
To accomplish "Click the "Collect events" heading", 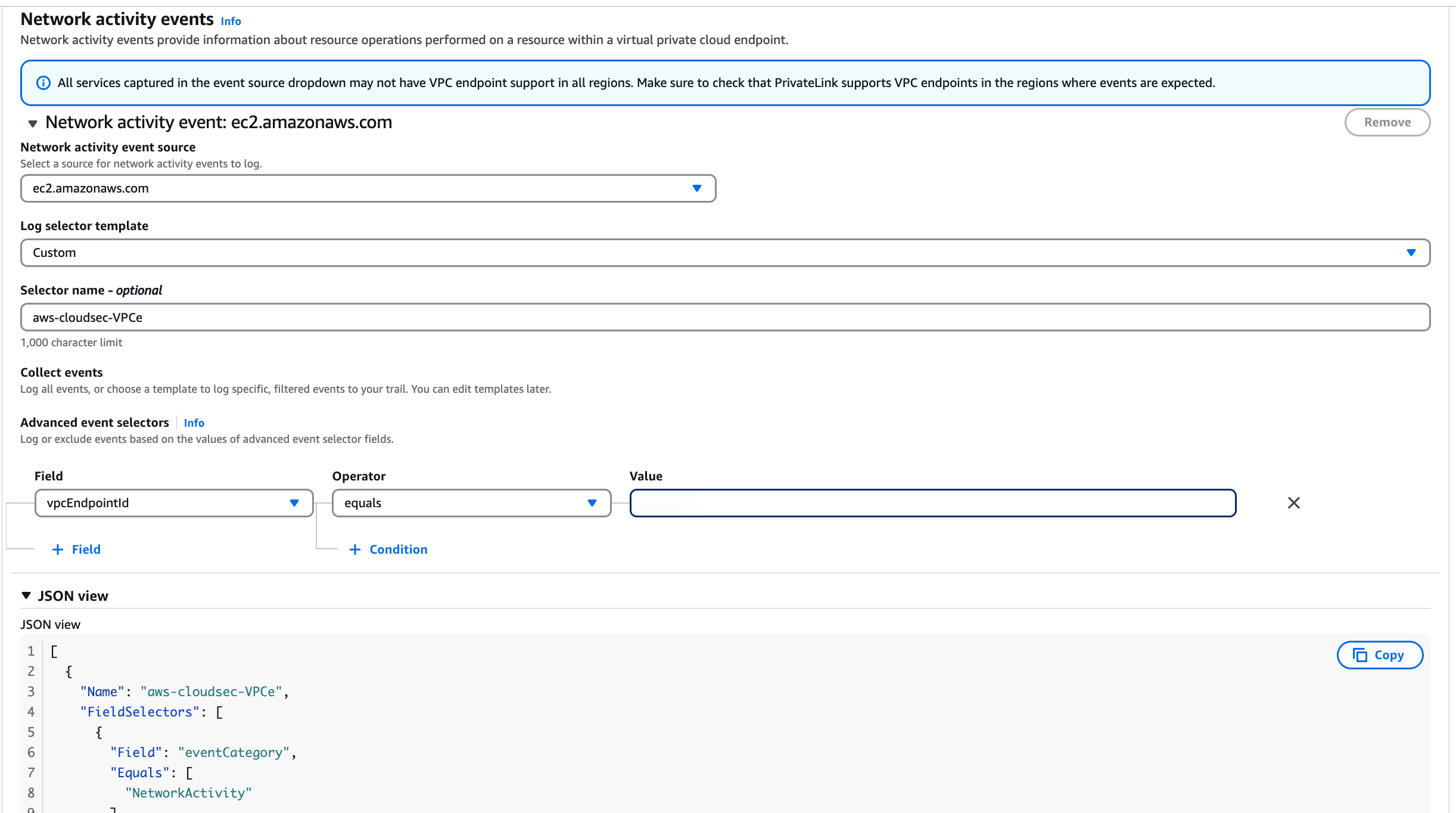I will (x=61, y=373).
